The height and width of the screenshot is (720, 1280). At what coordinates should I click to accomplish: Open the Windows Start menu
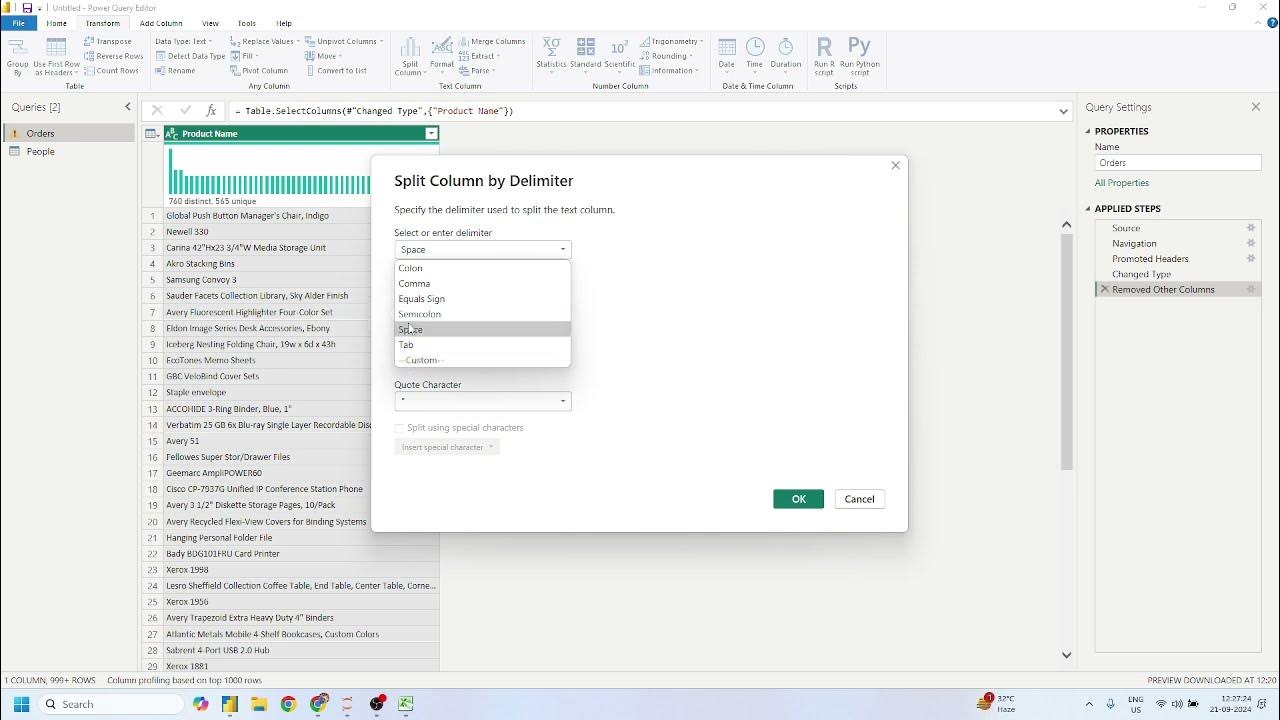(21, 704)
